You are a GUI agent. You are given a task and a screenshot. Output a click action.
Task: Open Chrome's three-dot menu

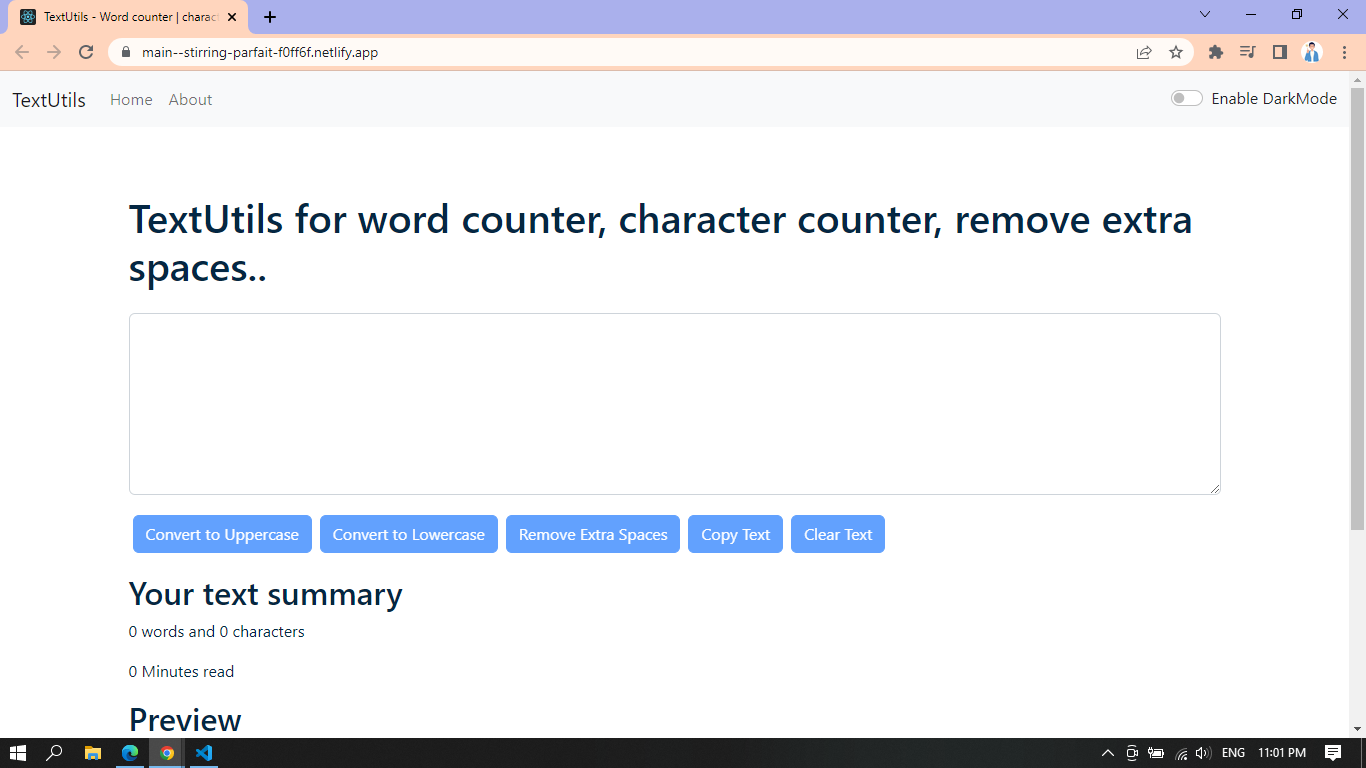click(1345, 52)
